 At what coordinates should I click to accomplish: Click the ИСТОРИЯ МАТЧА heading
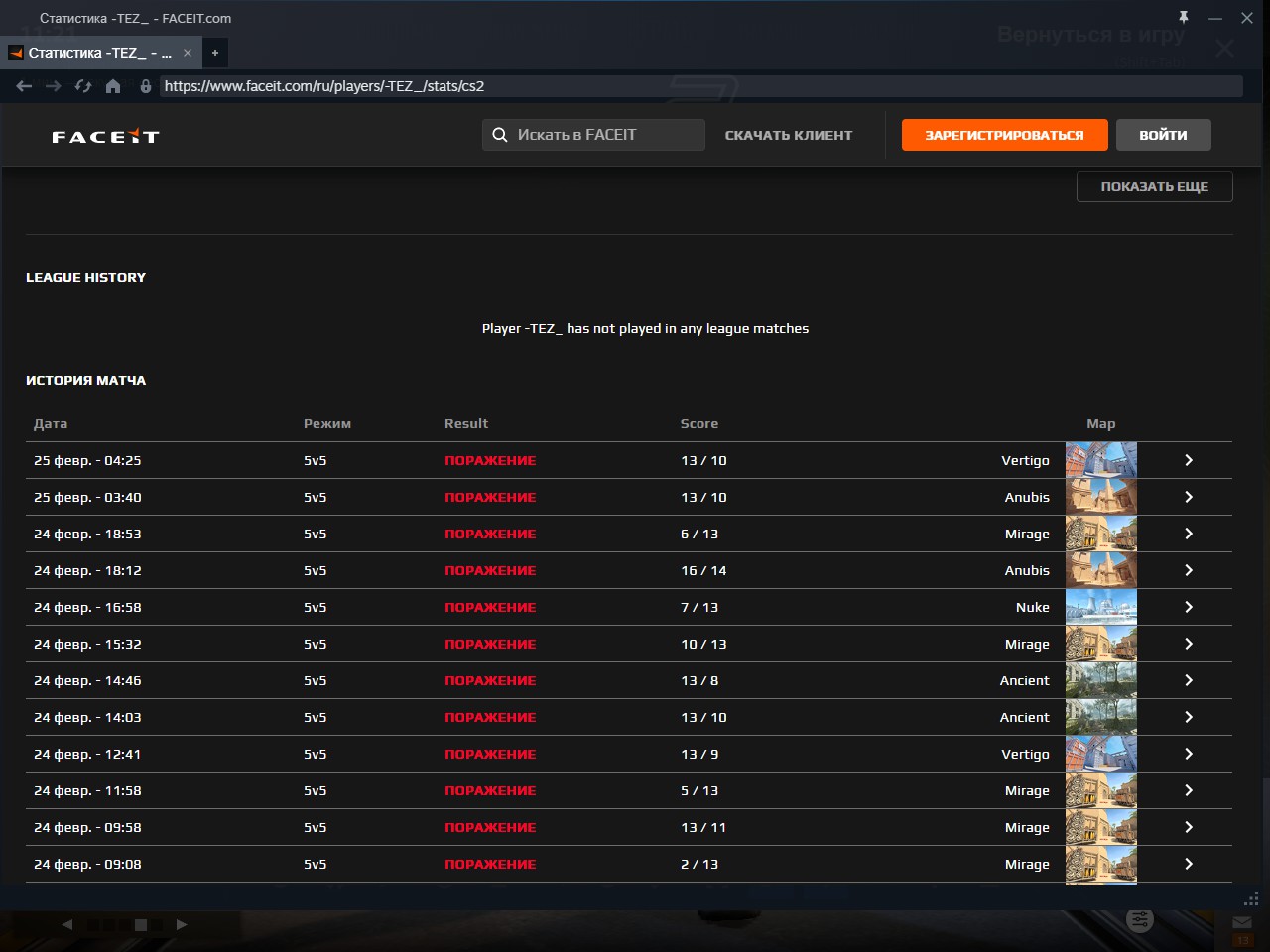click(x=85, y=381)
